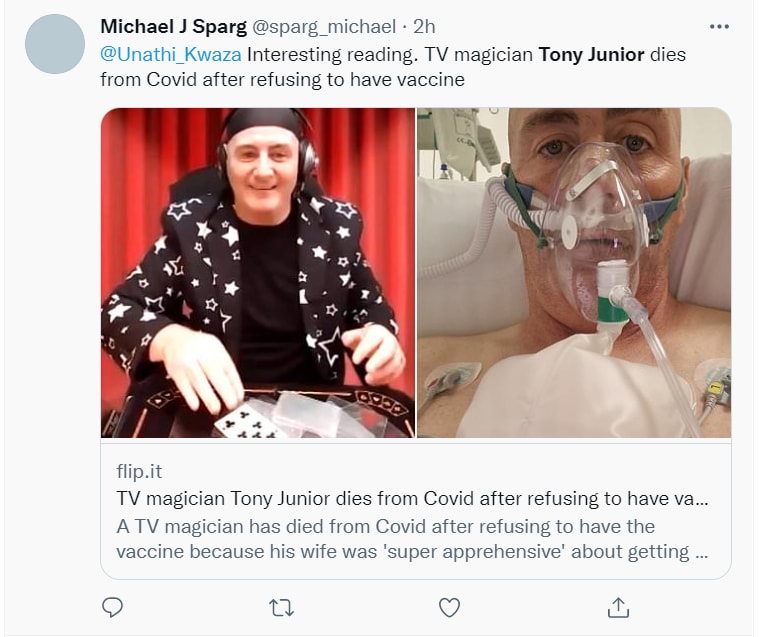Open the three-dot more options menu
Viewport: 762px width, 637px height.
point(719,26)
